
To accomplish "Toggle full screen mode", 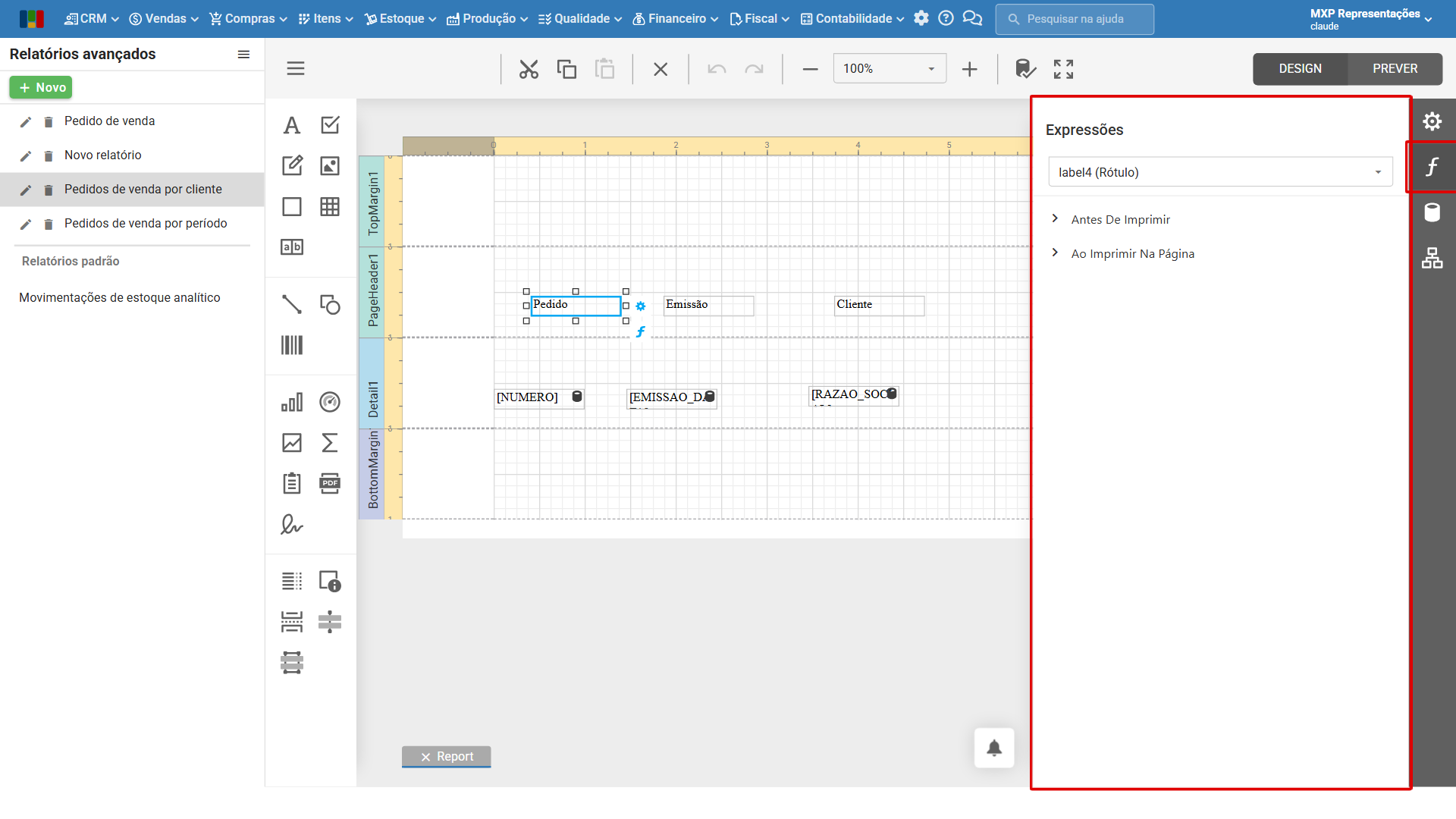I will point(1063,69).
